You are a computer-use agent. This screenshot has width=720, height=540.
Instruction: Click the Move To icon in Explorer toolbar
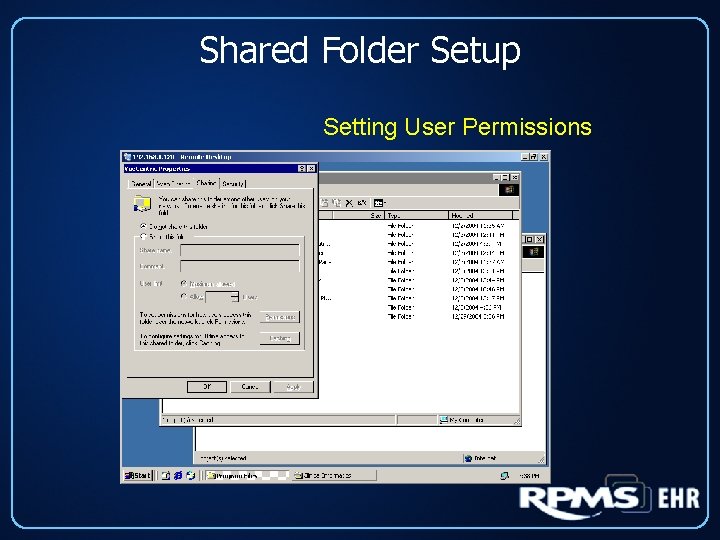pyautogui.click(x=325, y=203)
